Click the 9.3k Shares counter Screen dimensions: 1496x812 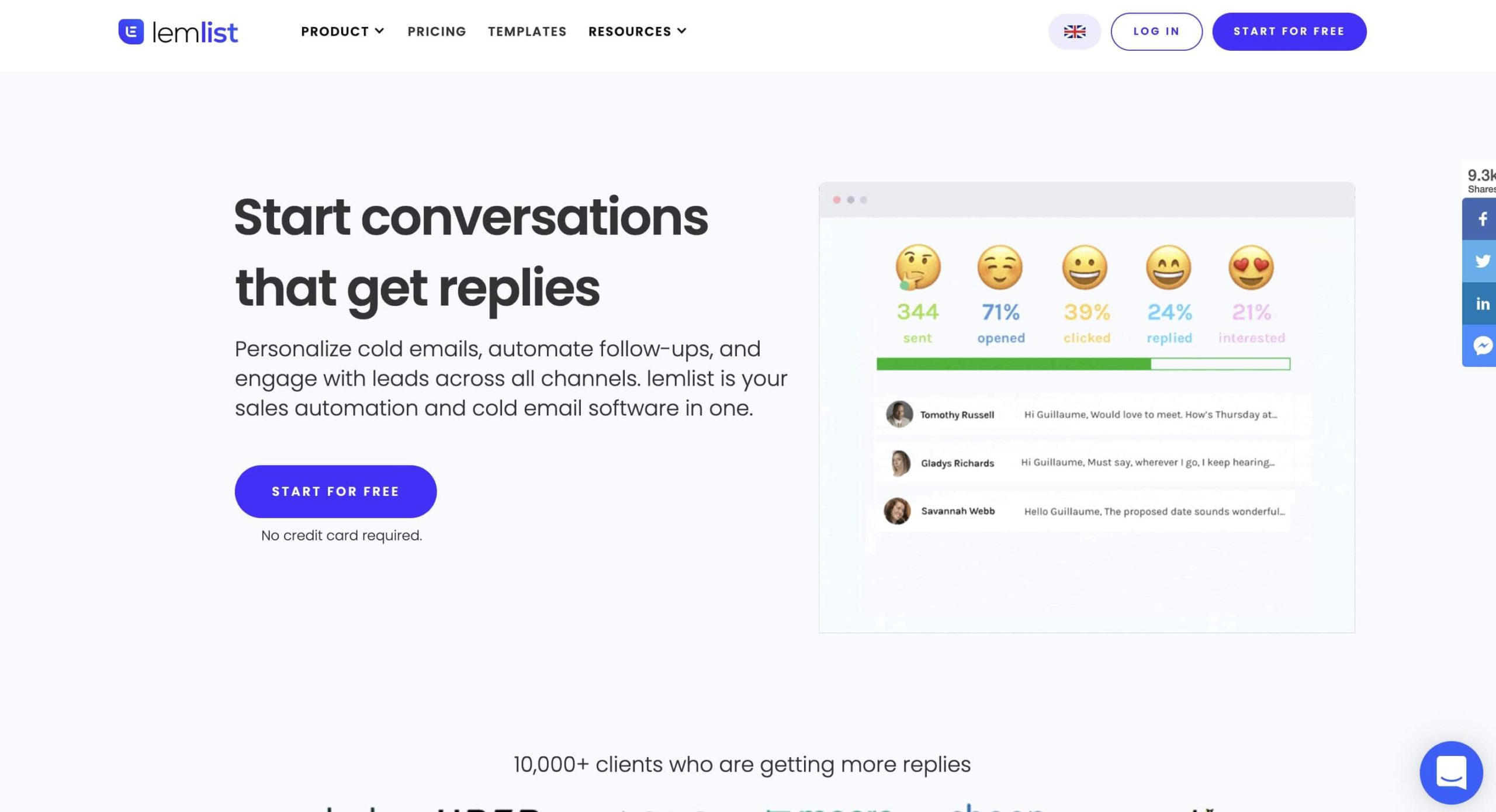(x=1481, y=181)
